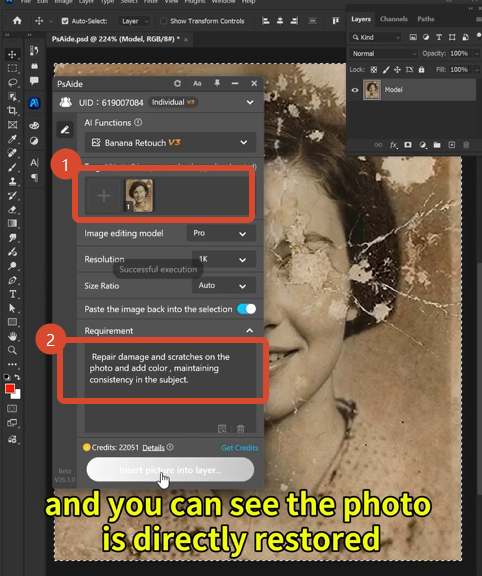Open the Get Credits link

[240, 448]
